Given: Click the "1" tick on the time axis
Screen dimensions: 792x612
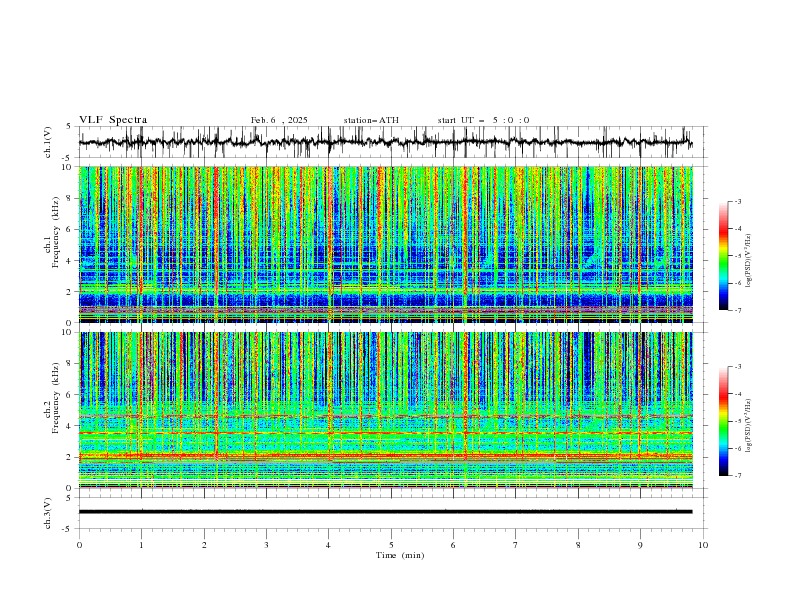Looking at the screenshot, I should click(x=141, y=545).
